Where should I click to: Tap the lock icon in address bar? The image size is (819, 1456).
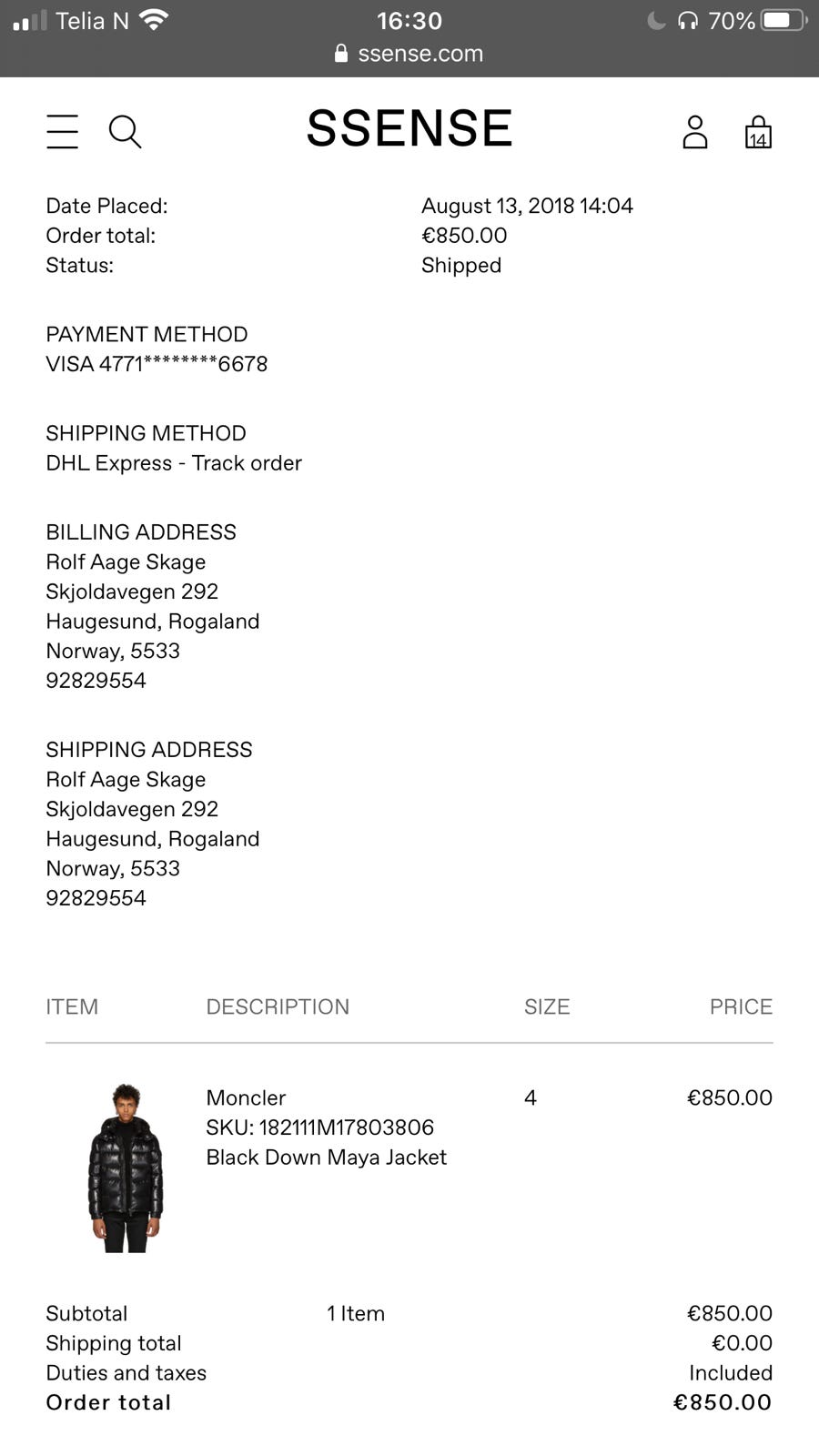pyautogui.click(x=341, y=54)
